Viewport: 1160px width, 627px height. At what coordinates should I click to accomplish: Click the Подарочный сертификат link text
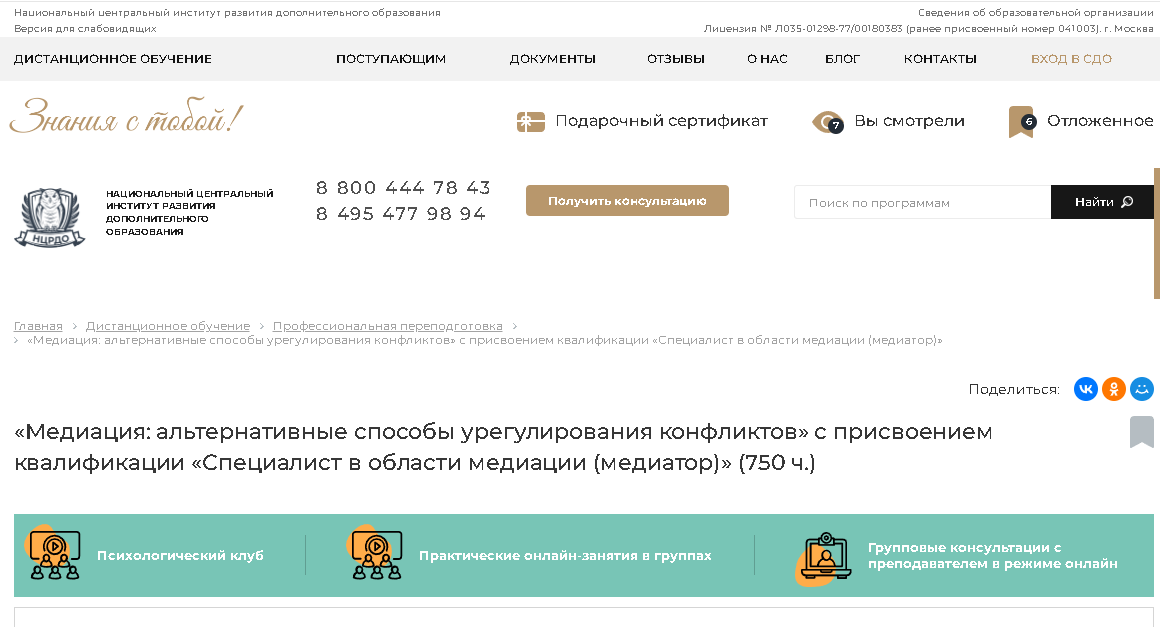(x=661, y=121)
